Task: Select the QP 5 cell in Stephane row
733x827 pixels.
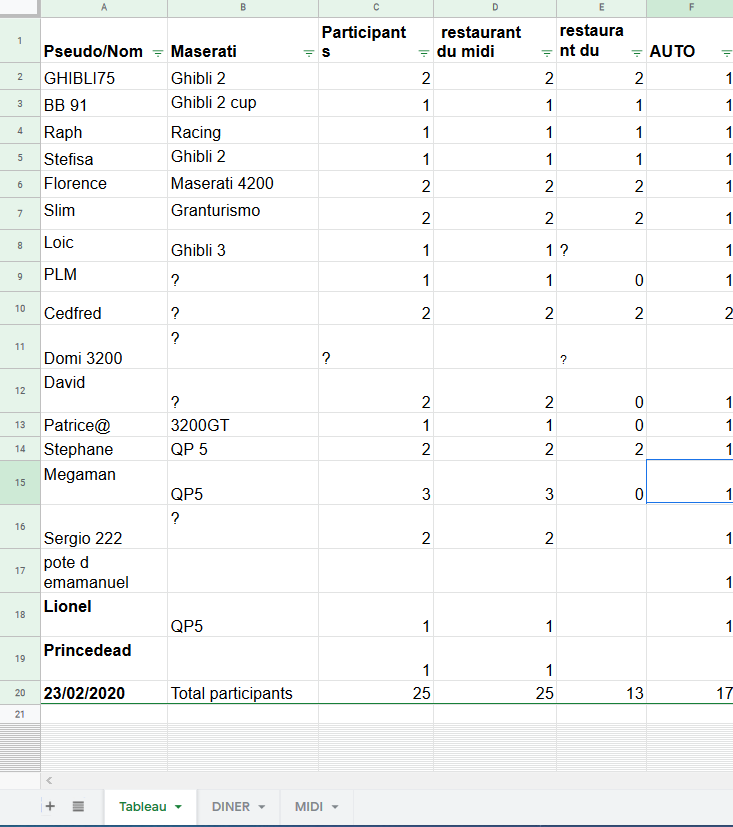Action: (x=243, y=449)
